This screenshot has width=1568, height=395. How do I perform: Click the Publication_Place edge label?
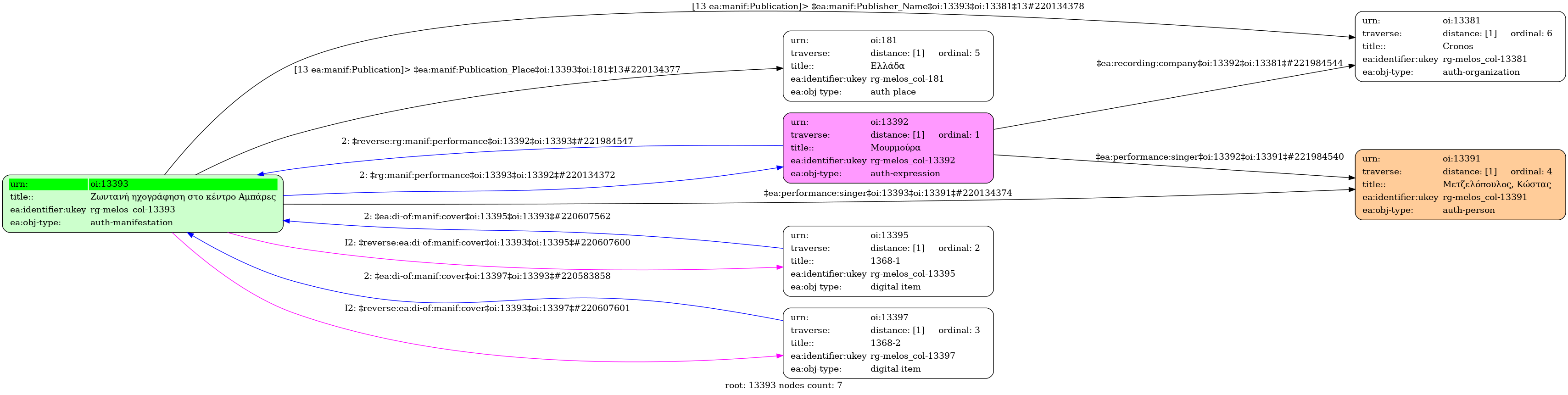click(x=487, y=70)
